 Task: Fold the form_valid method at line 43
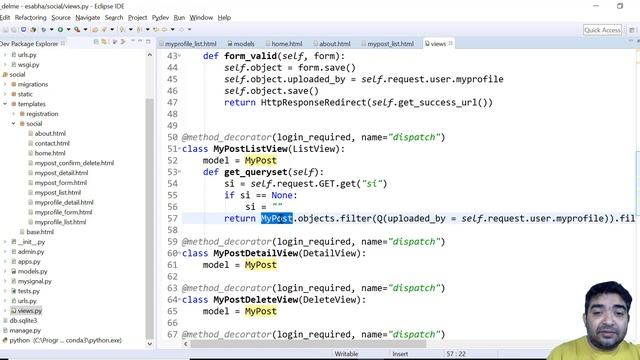click(x=180, y=55)
